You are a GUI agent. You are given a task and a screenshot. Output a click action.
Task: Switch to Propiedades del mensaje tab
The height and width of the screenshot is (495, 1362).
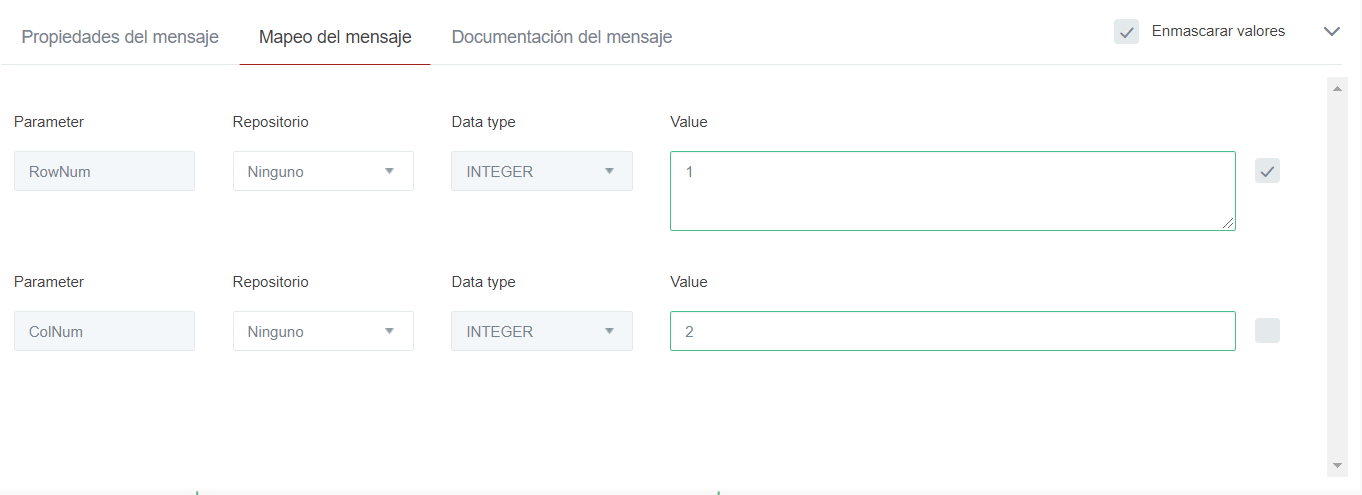click(120, 37)
